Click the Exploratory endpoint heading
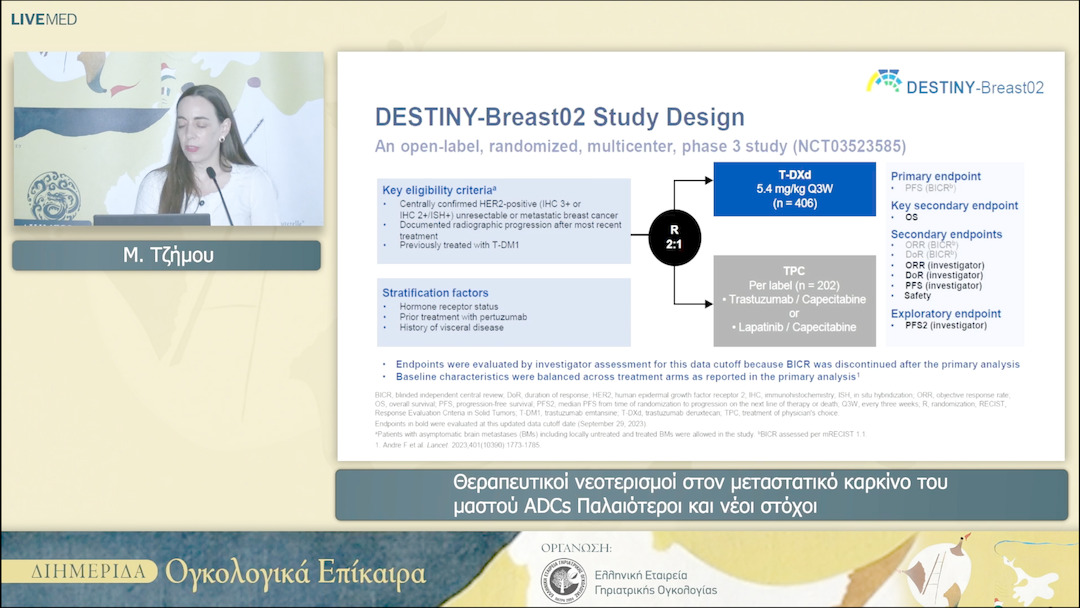The width and height of the screenshot is (1080, 608). pyautogui.click(x=945, y=313)
